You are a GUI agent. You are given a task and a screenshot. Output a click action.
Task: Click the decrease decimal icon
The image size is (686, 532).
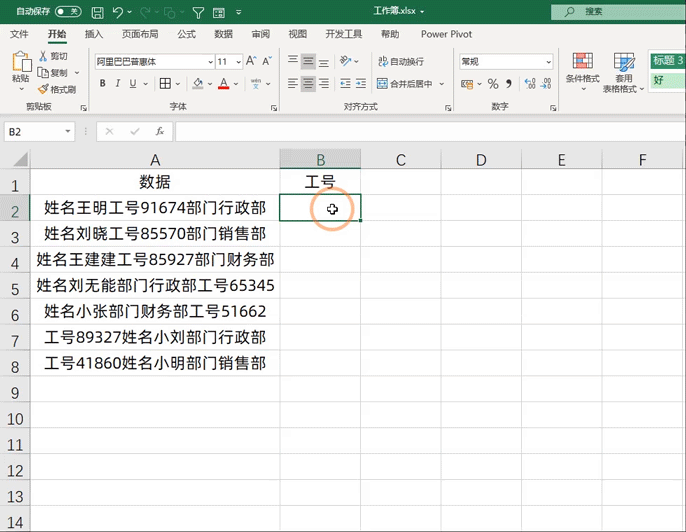(x=546, y=83)
